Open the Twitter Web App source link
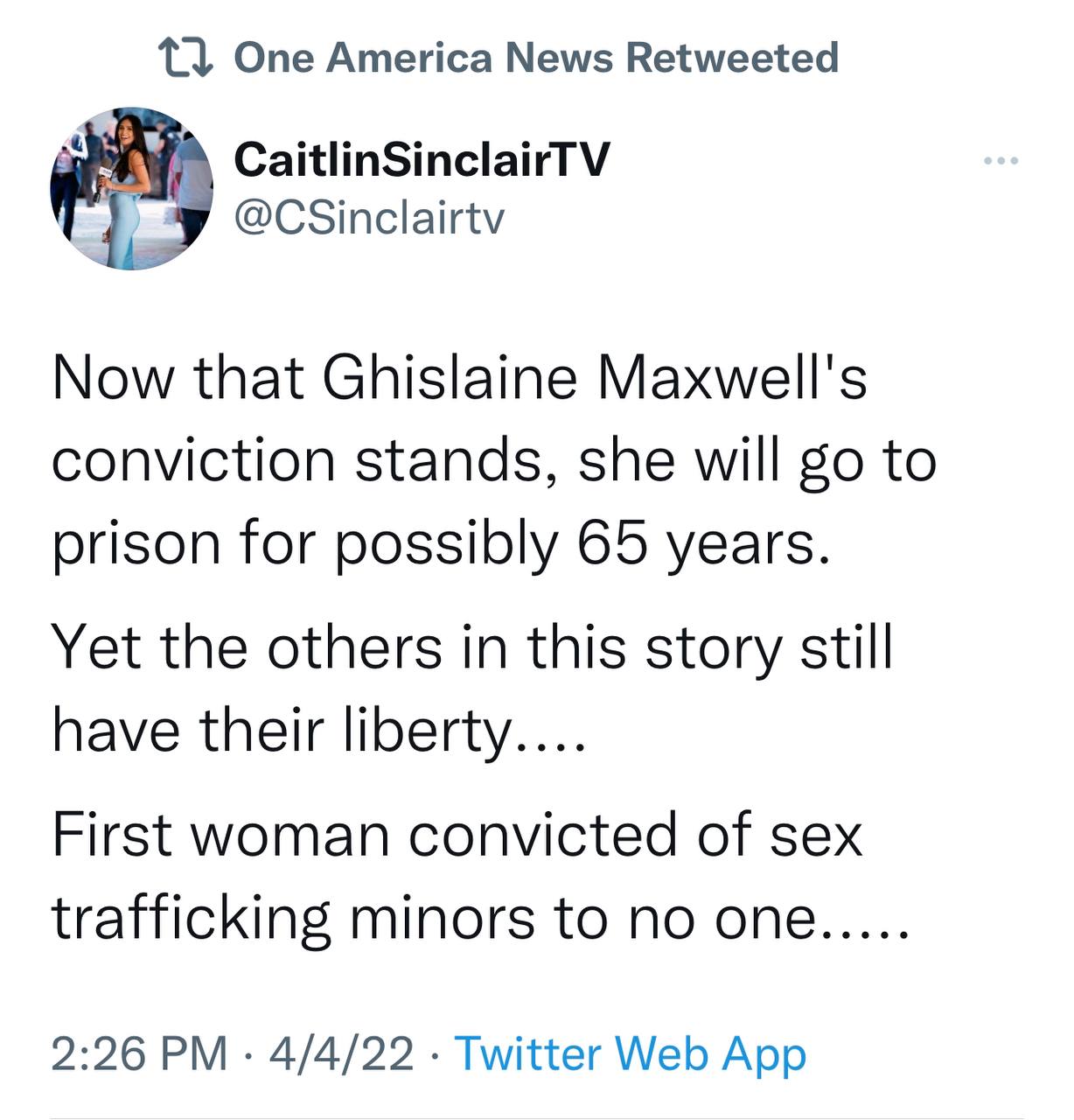The width and height of the screenshot is (1074, 1120). 630,1053
